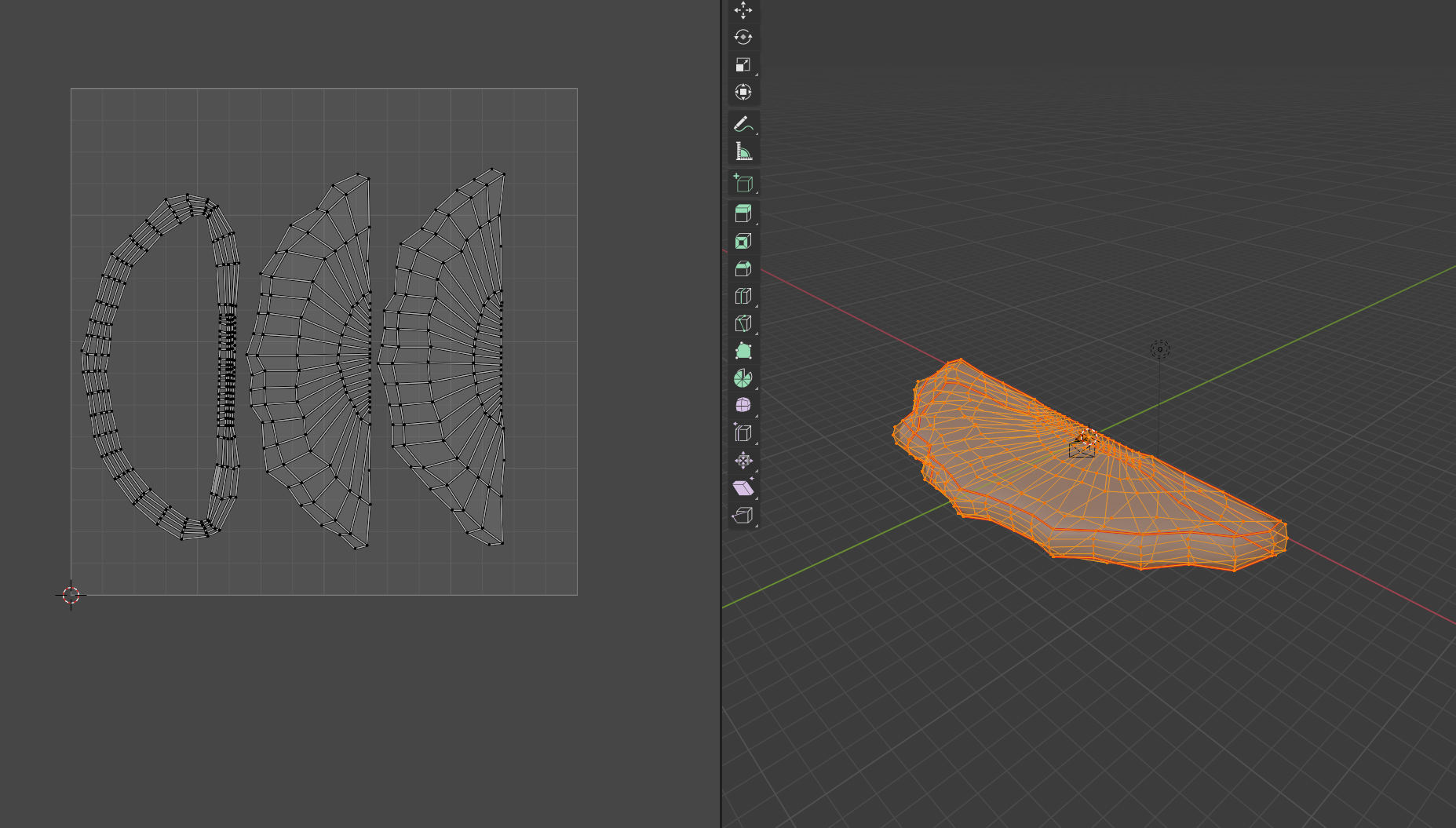Choose the Edge Slide tool

pyautogui.click(x=743, y=433)
